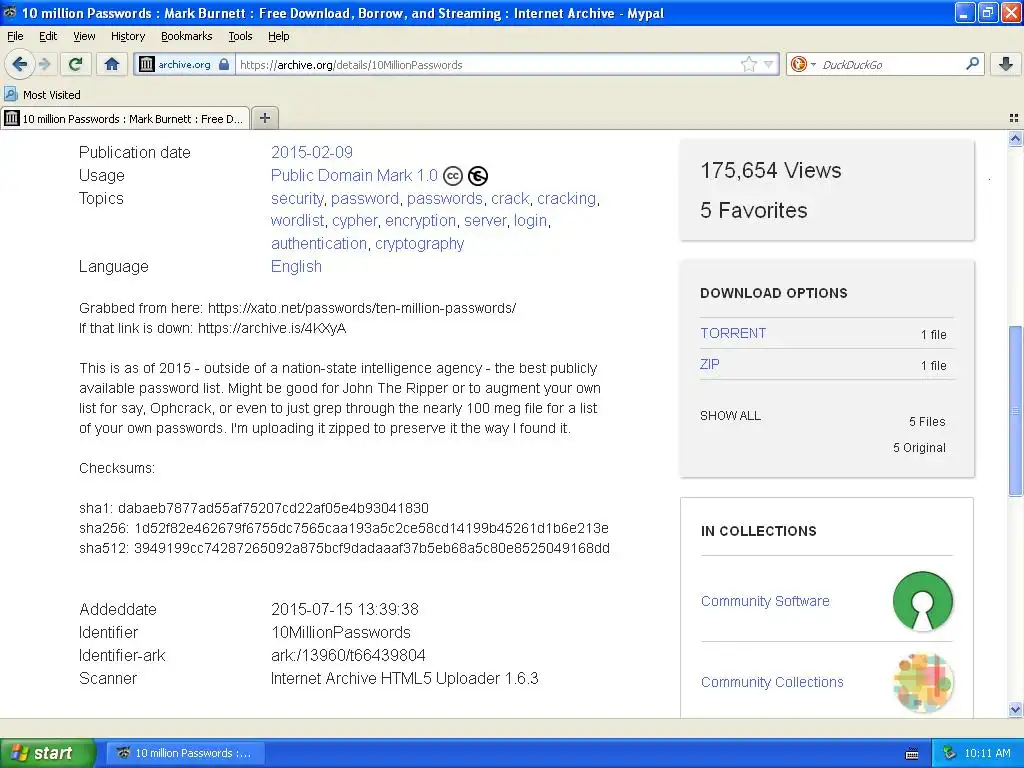Viewport: 1024px width, 768px height.
Task: Click the Creative Commons CC icon
Action: coord(453,176)
